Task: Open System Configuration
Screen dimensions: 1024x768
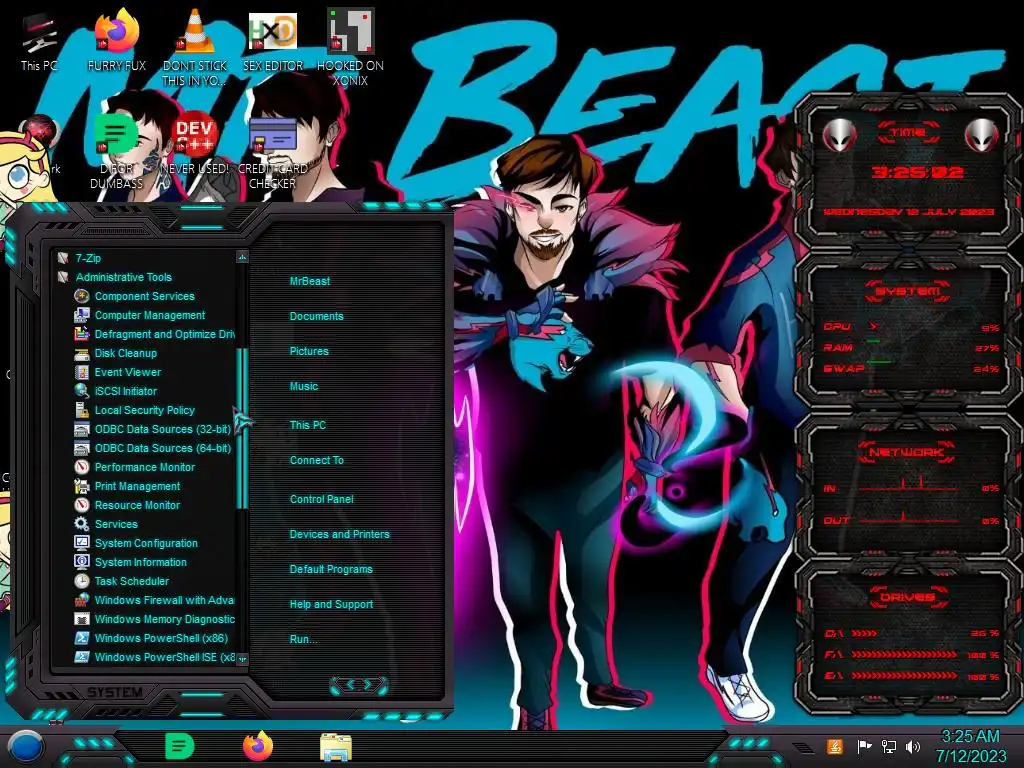Action: (x=146, y=543)
